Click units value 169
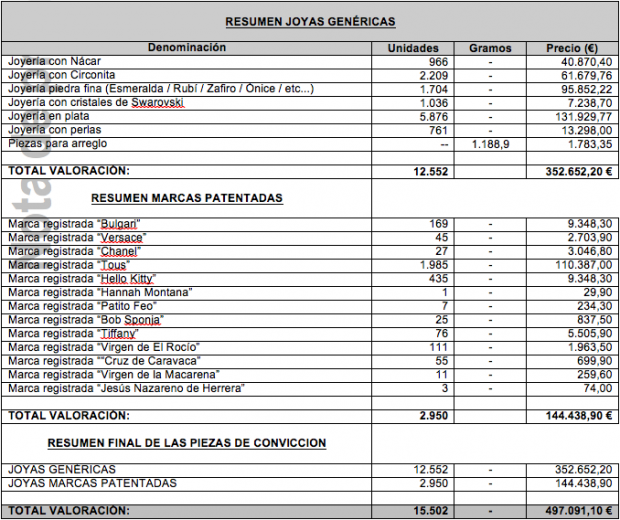 point(439,224)
